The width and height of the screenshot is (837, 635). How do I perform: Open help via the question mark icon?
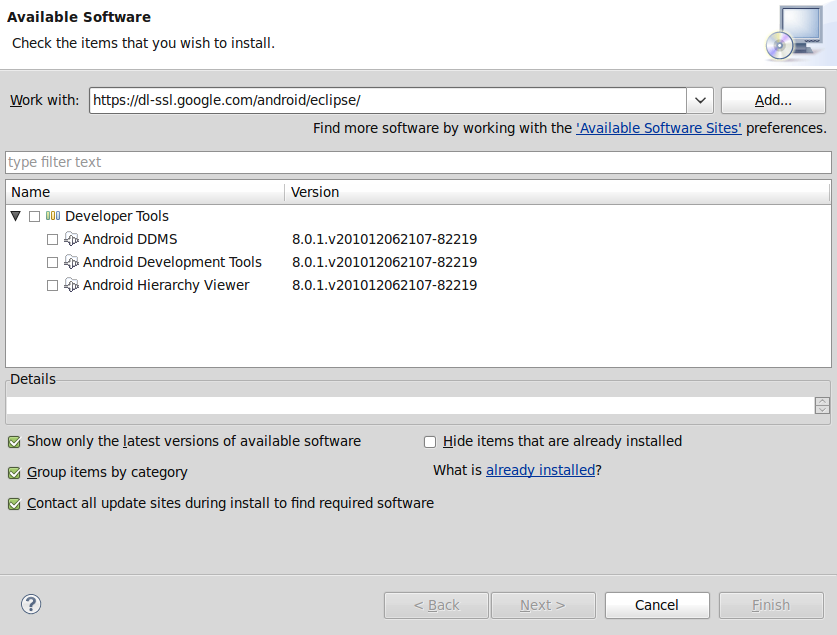[31, 605]
